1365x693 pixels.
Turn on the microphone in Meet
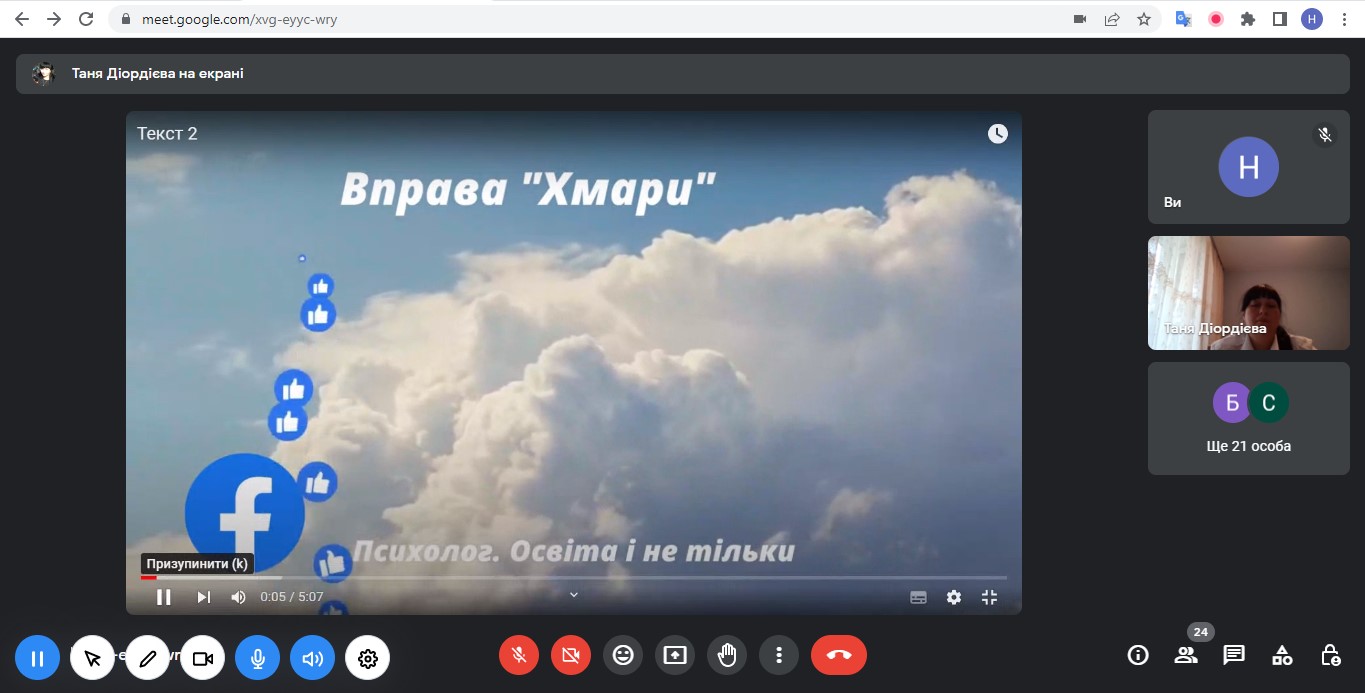(x=519, y=656)
